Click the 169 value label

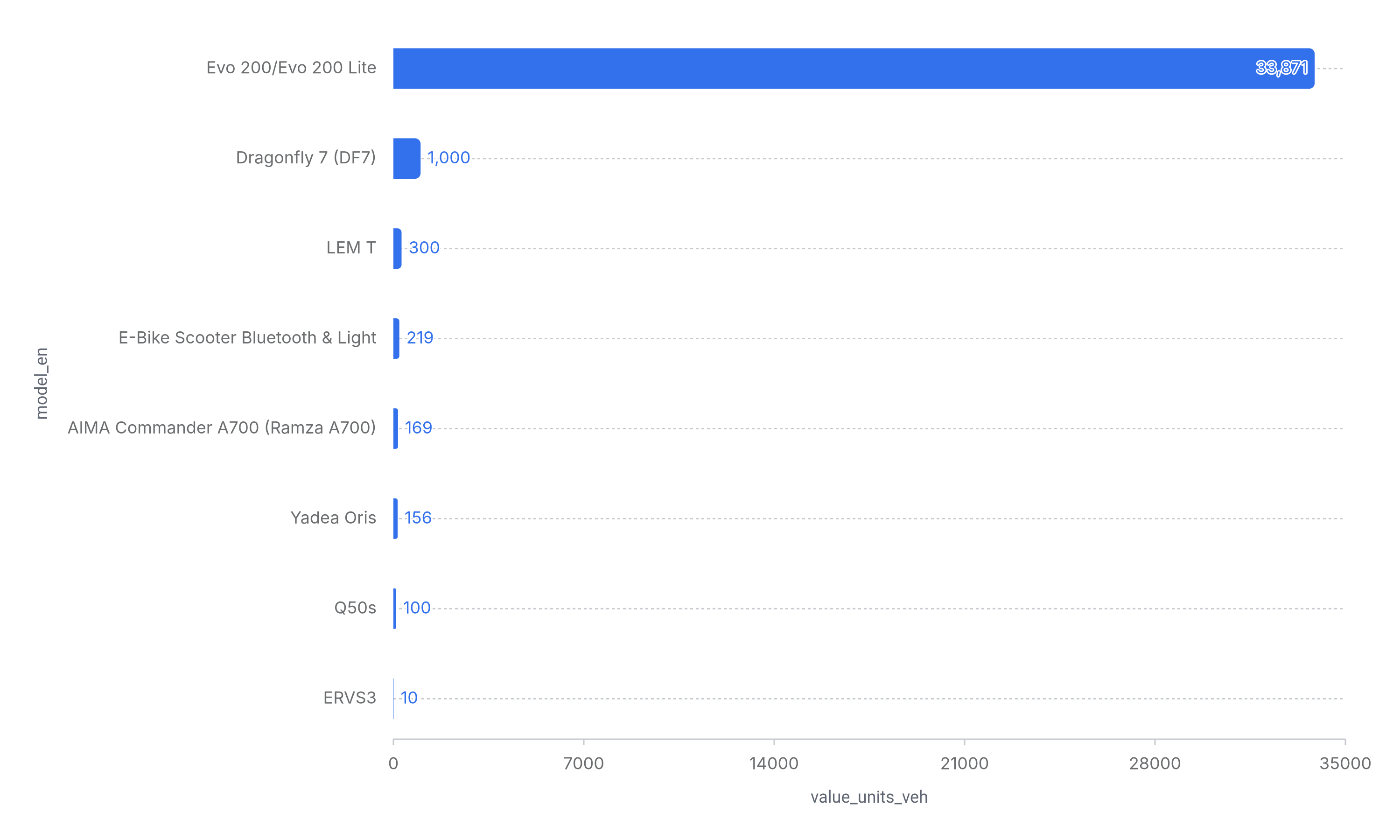click(x=418, y=428)
